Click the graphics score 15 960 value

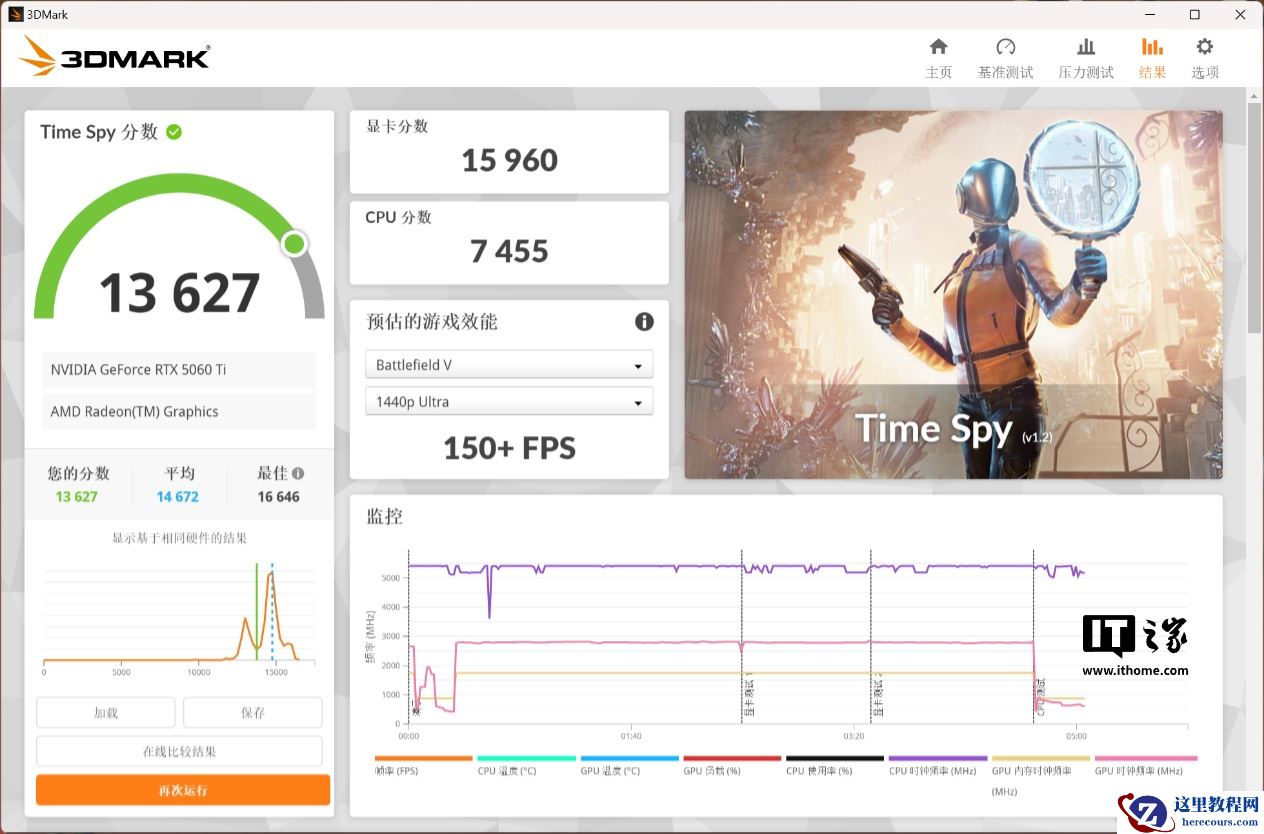509,160
